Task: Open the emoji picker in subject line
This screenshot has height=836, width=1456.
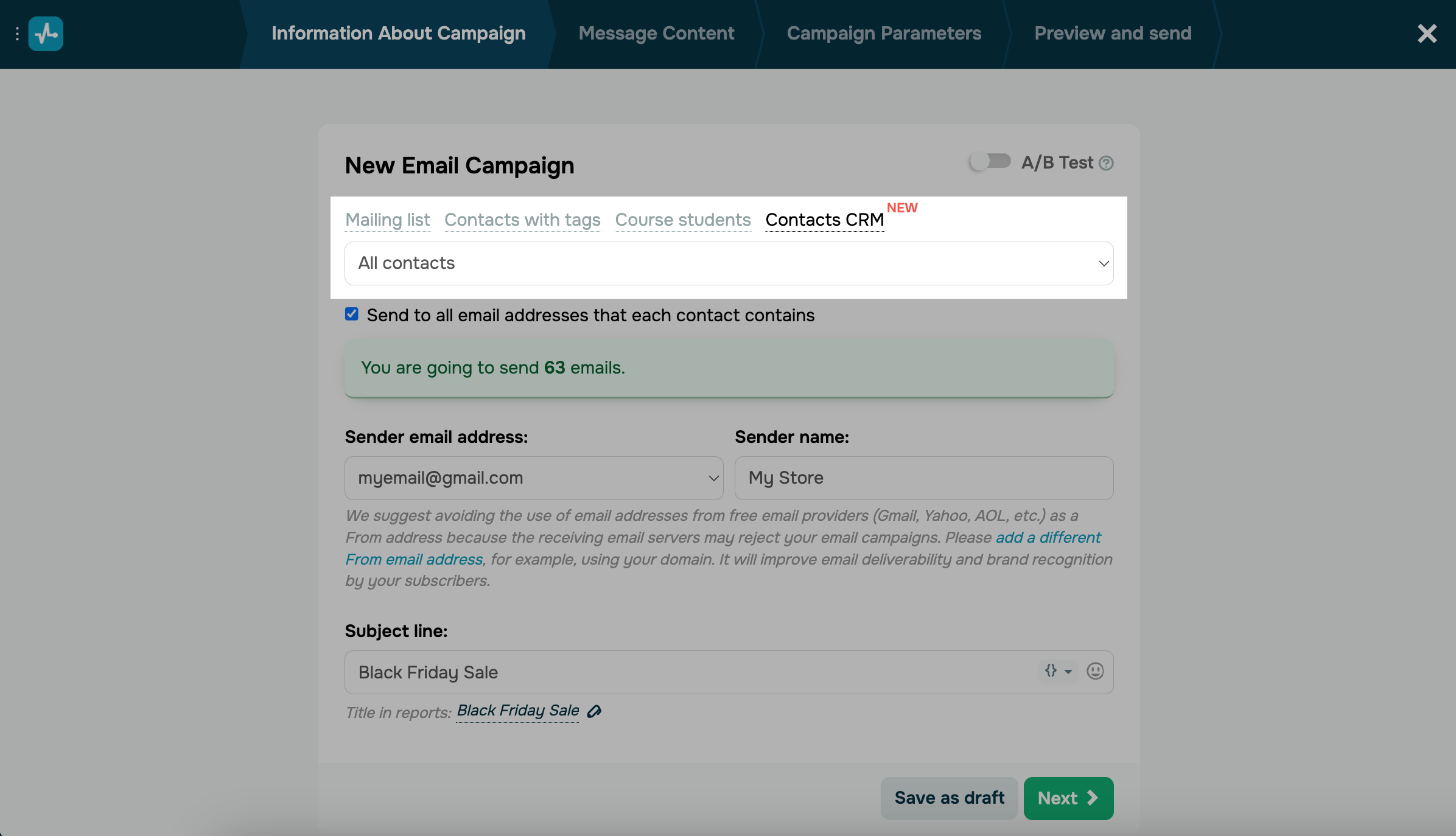Action: point(1095,672)
